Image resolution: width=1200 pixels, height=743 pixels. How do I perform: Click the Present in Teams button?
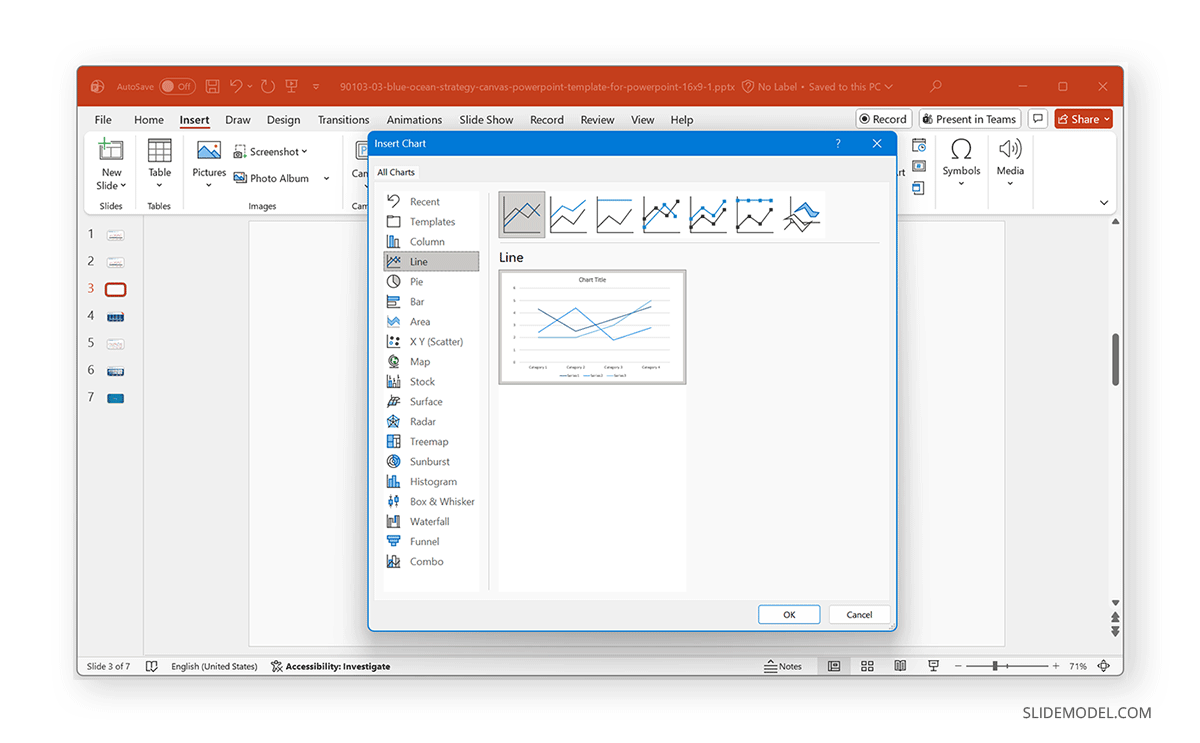pos(968,118)
